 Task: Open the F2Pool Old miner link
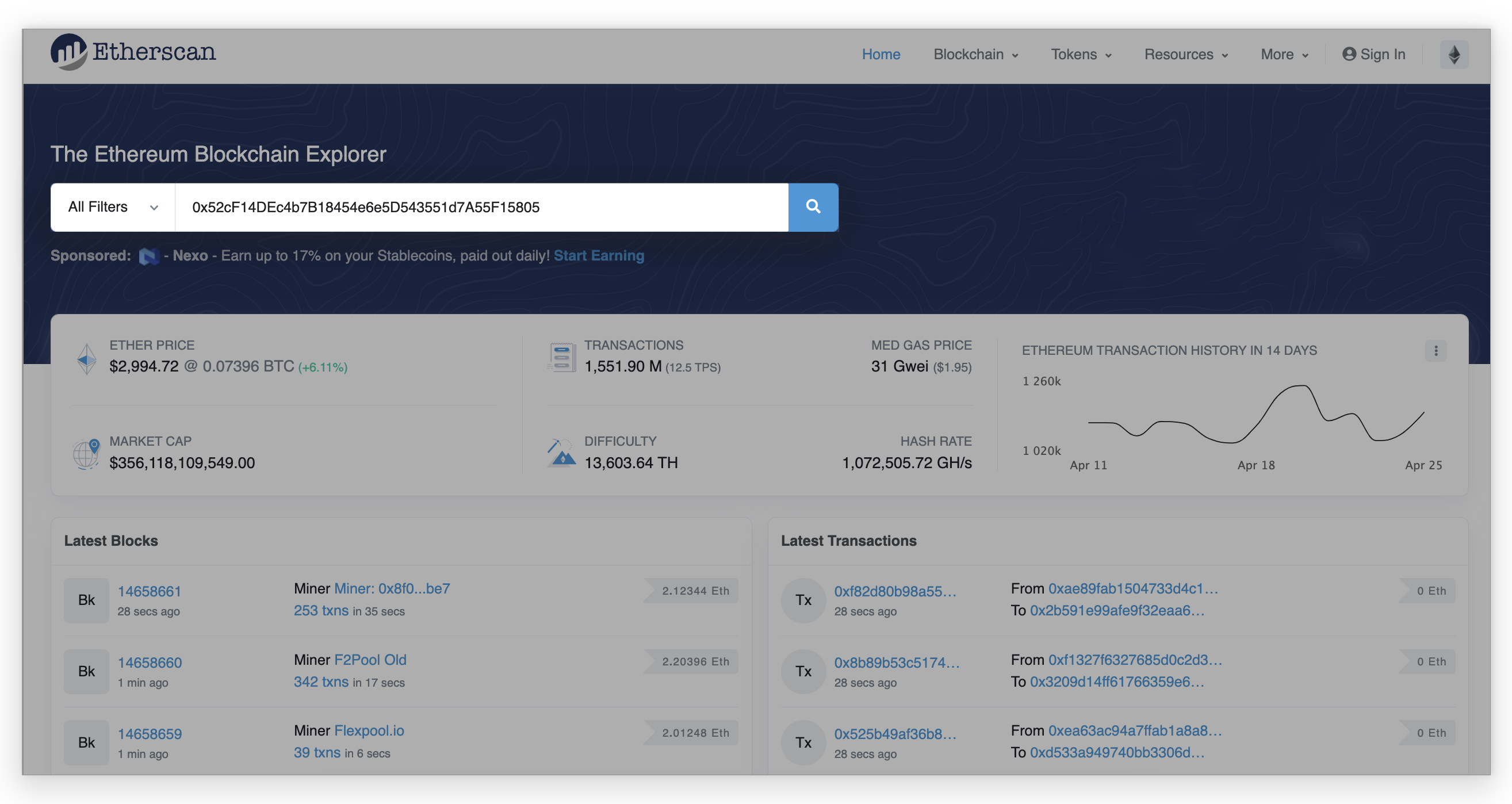point(370,660)
